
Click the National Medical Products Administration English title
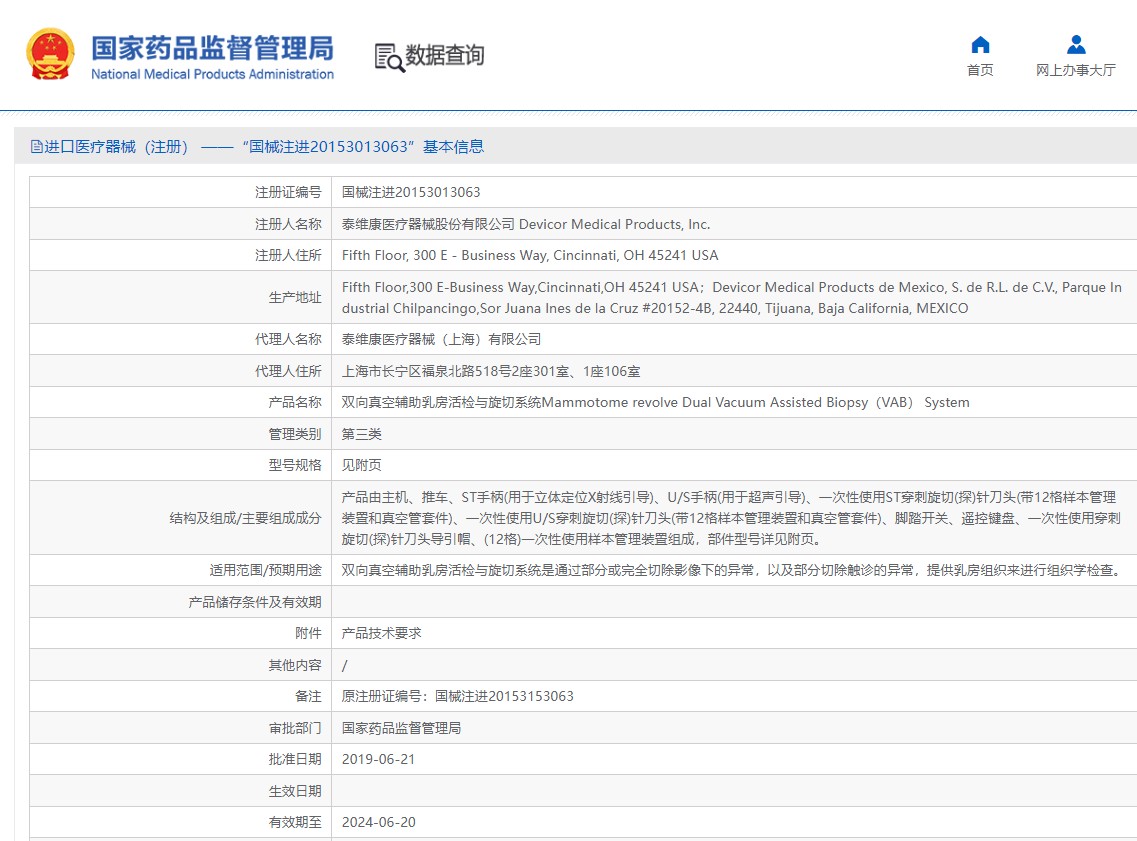point(212,74)
